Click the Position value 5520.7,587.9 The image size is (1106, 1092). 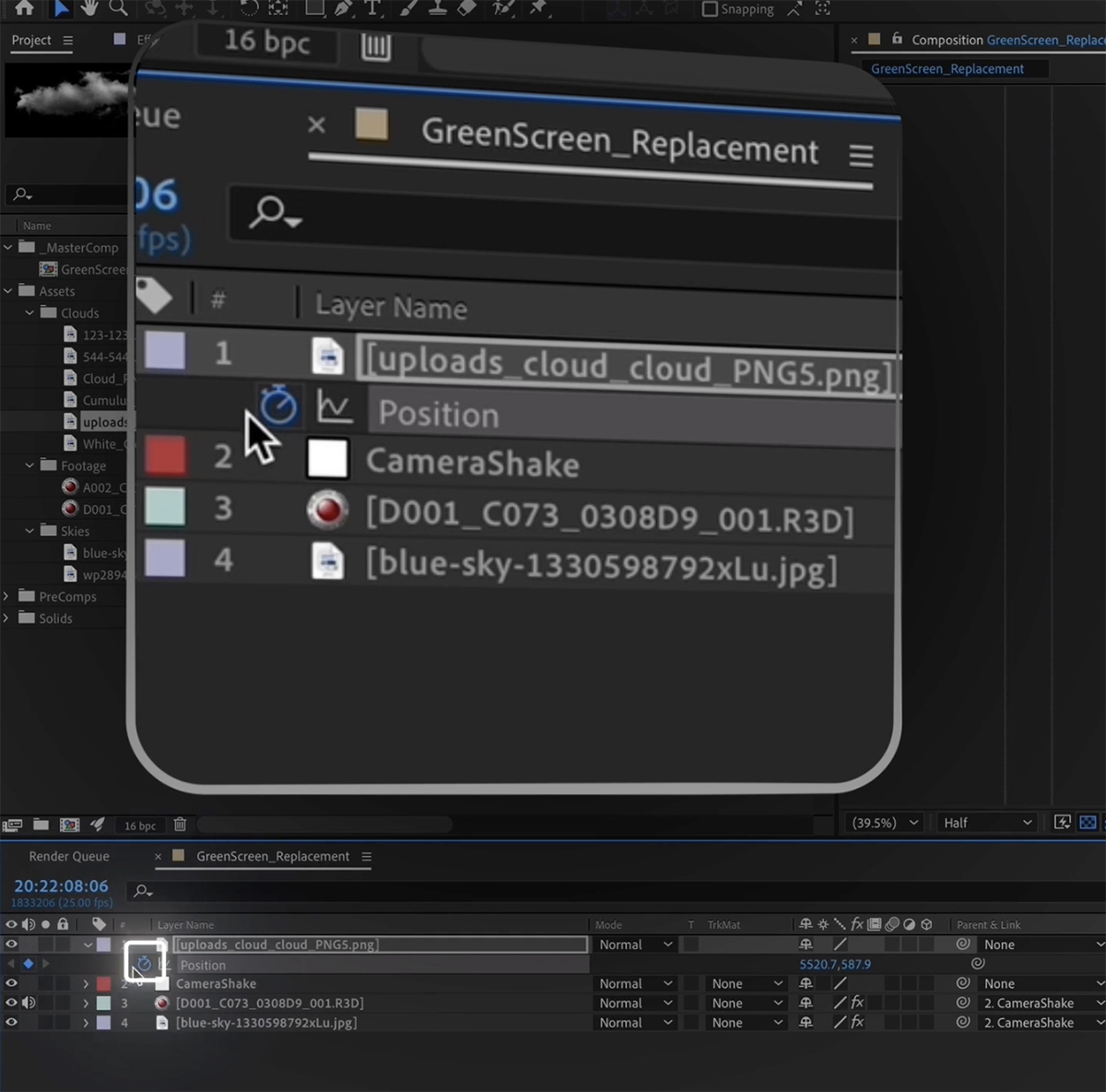pos(835,964)
